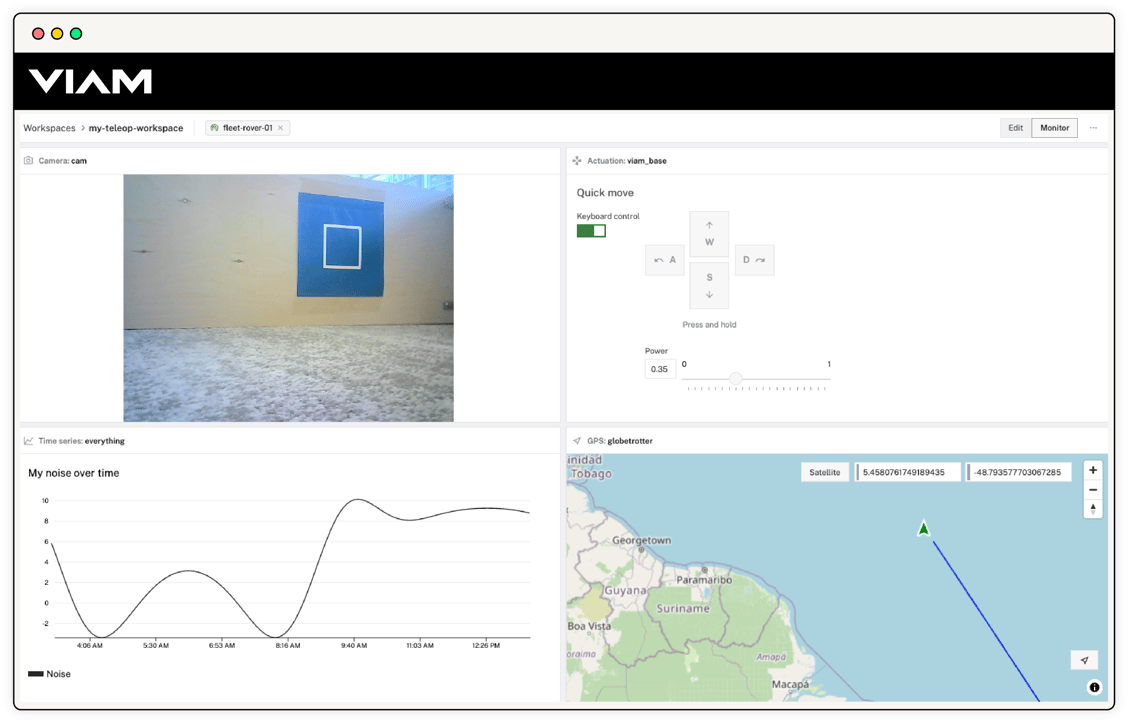Open map attribution info icon
This screenshot has width=1128, height=723.
1094,687
